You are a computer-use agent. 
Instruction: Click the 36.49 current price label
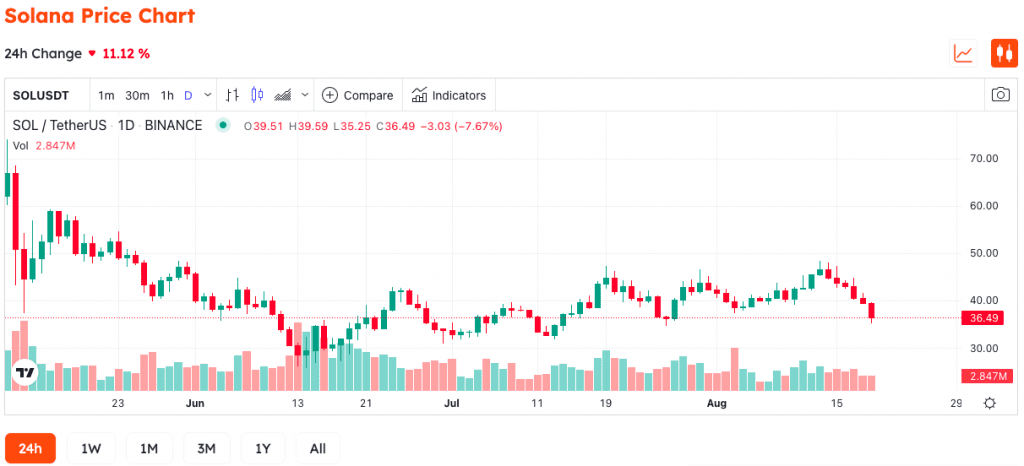point(986,318)
